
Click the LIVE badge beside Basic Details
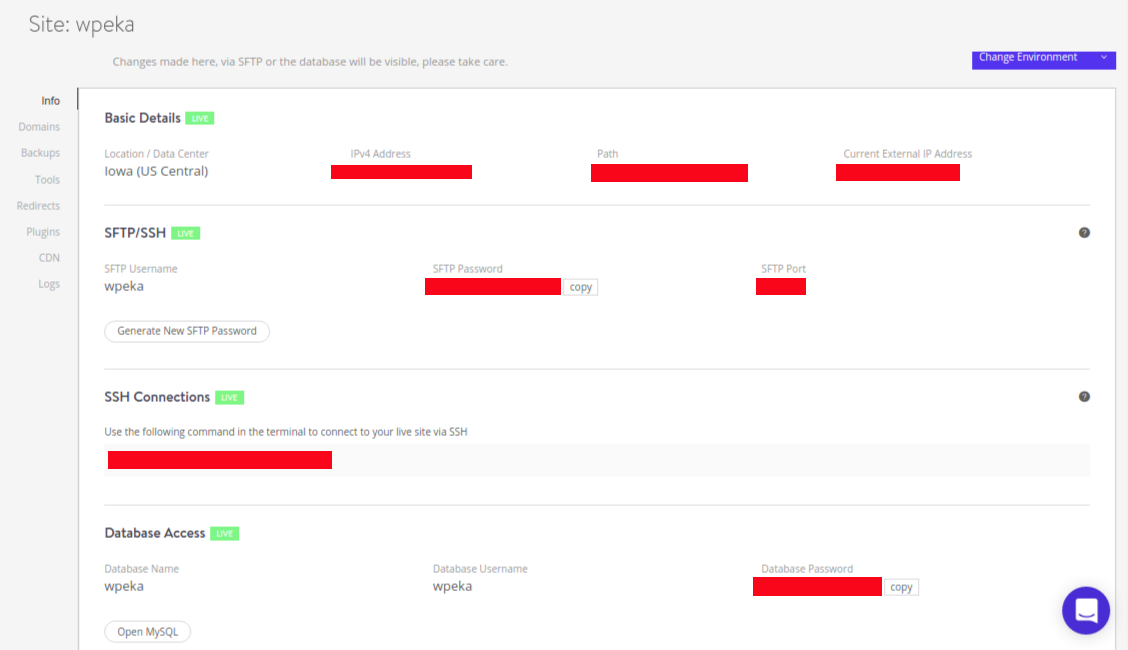pos(199,117)
